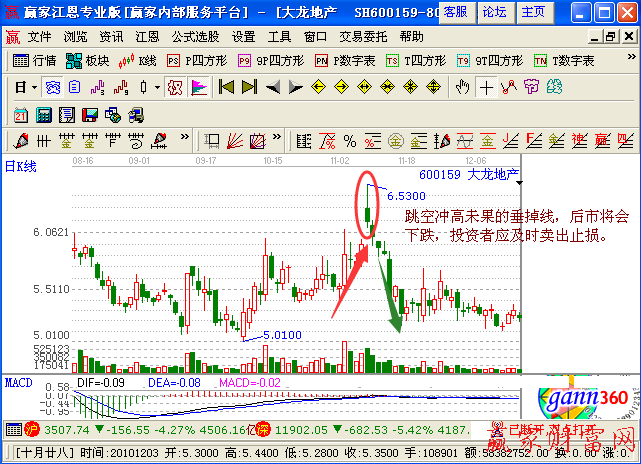
Task: Step back with the left triangle
Action: click(x=273, y=87)
